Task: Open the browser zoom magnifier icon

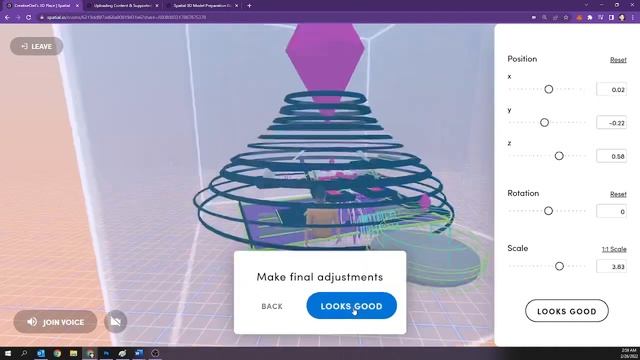Action: pos(544,18)
